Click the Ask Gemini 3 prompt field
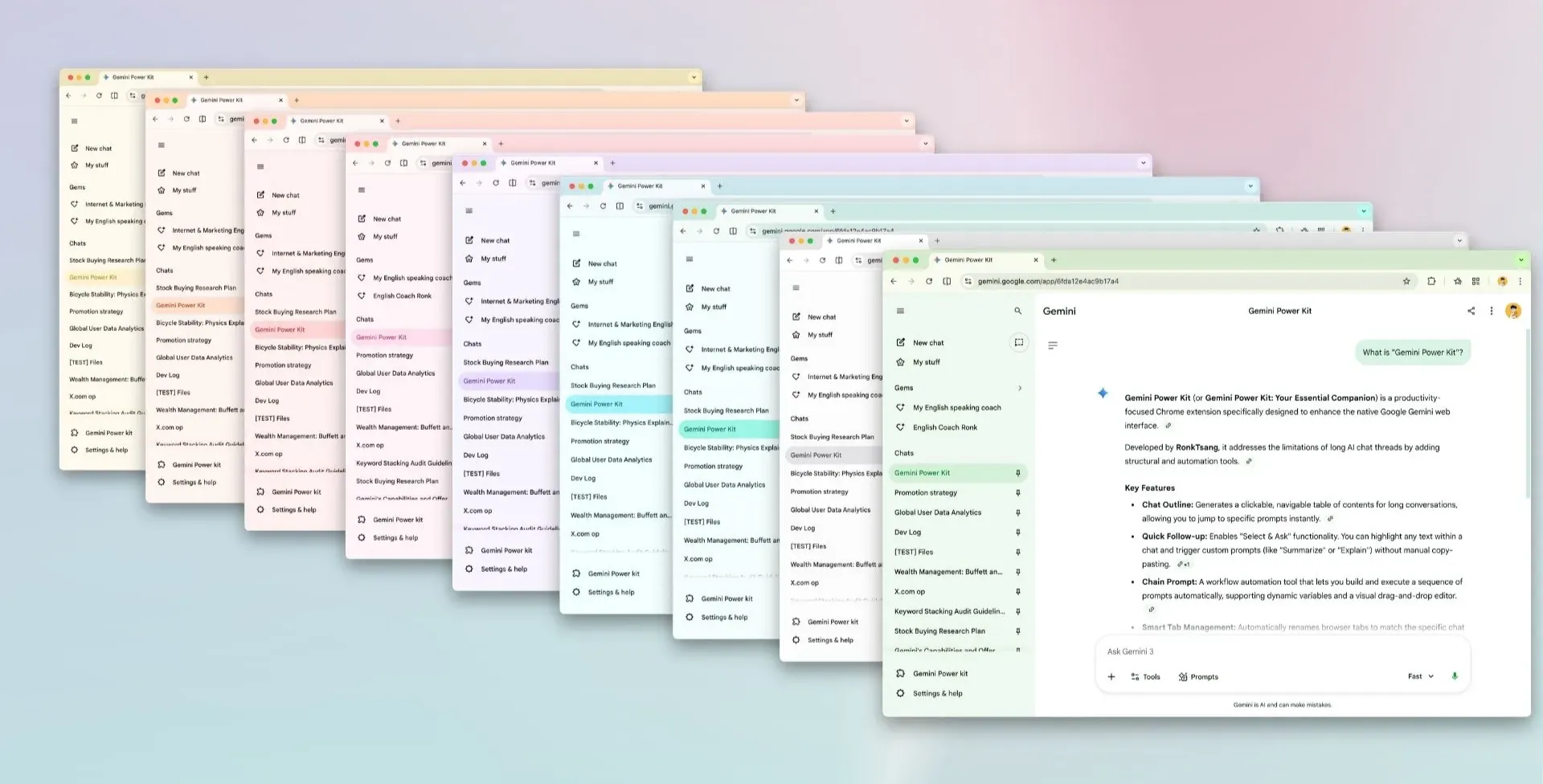Image resolution: width=1543 pixels, height=784 pixels. tap(1282, 651)
